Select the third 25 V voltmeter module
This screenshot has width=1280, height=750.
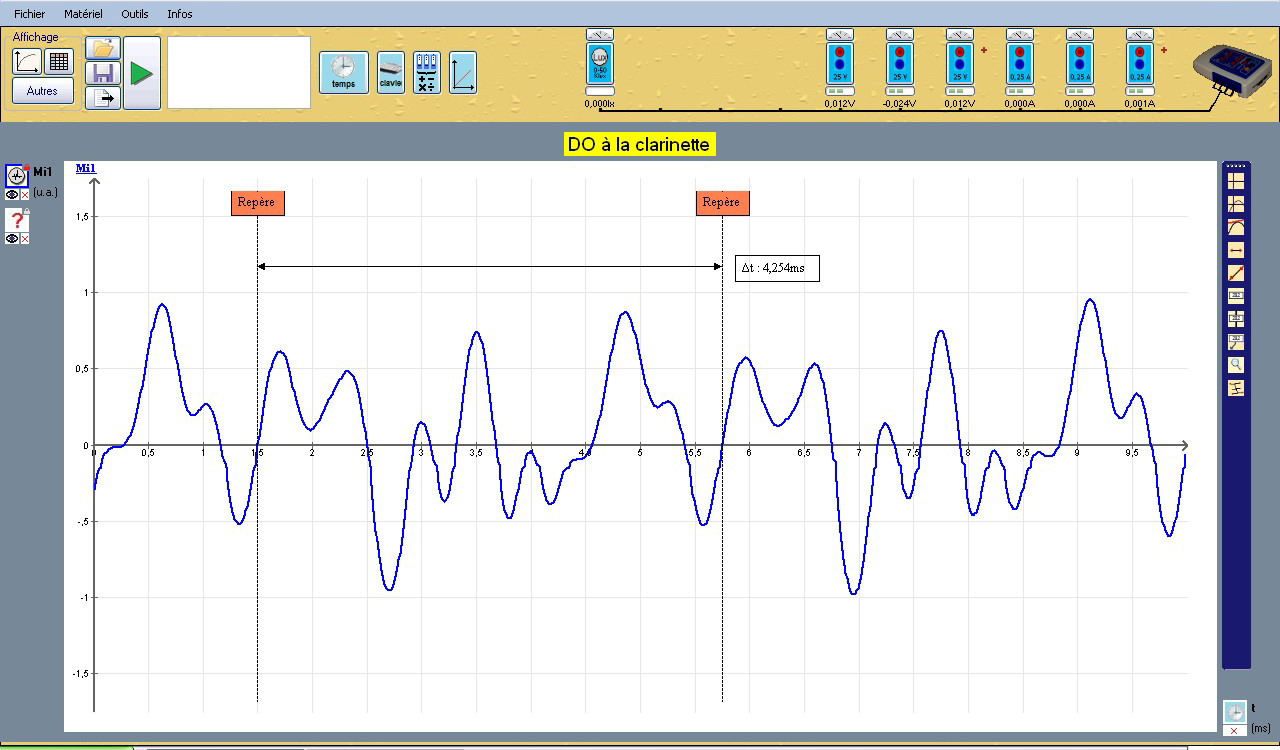960,64
